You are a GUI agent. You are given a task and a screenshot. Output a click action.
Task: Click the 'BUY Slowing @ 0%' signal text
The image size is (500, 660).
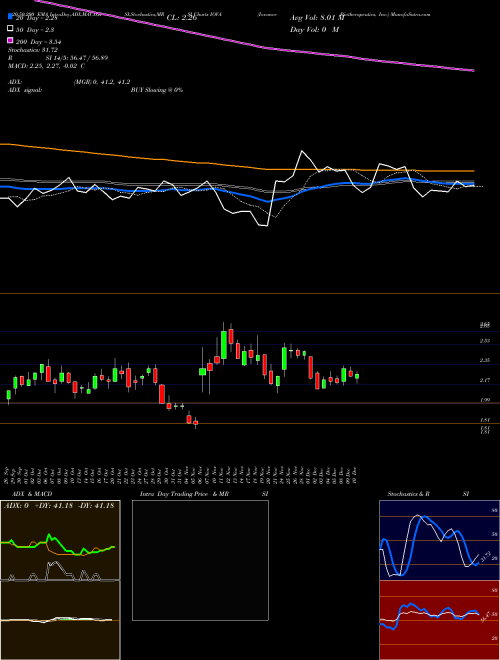[157, 90]
